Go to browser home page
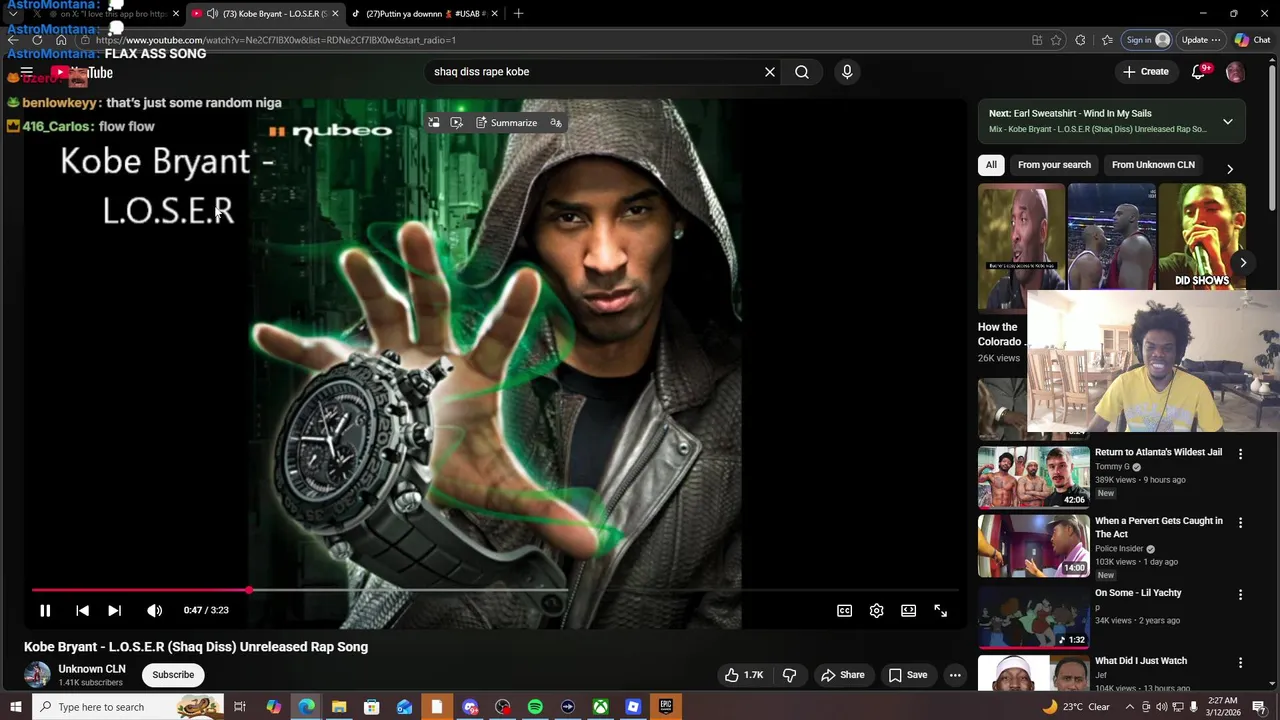 click(x=61, y=40)
